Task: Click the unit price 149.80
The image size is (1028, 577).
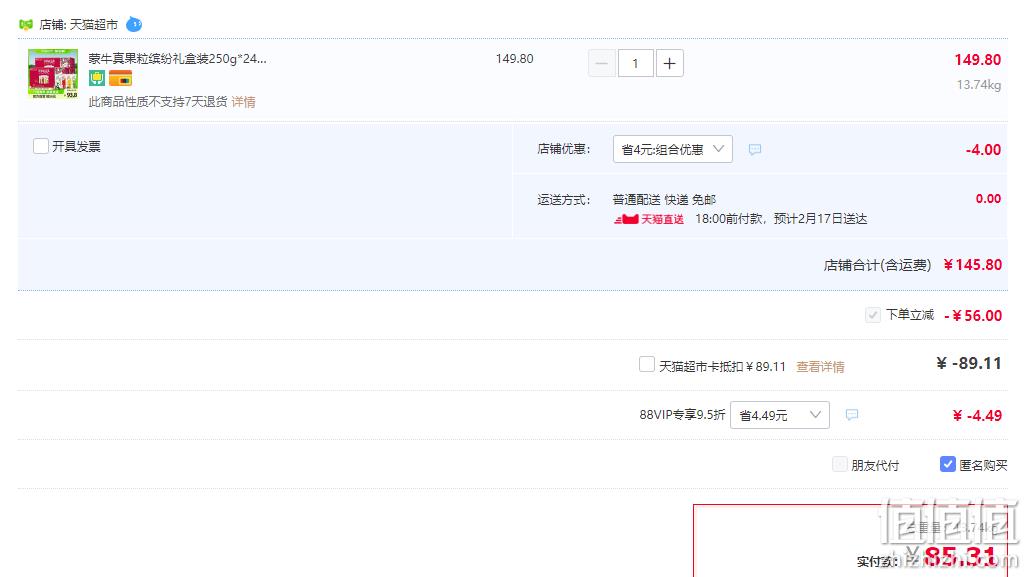Action: [x=515, y=58]
